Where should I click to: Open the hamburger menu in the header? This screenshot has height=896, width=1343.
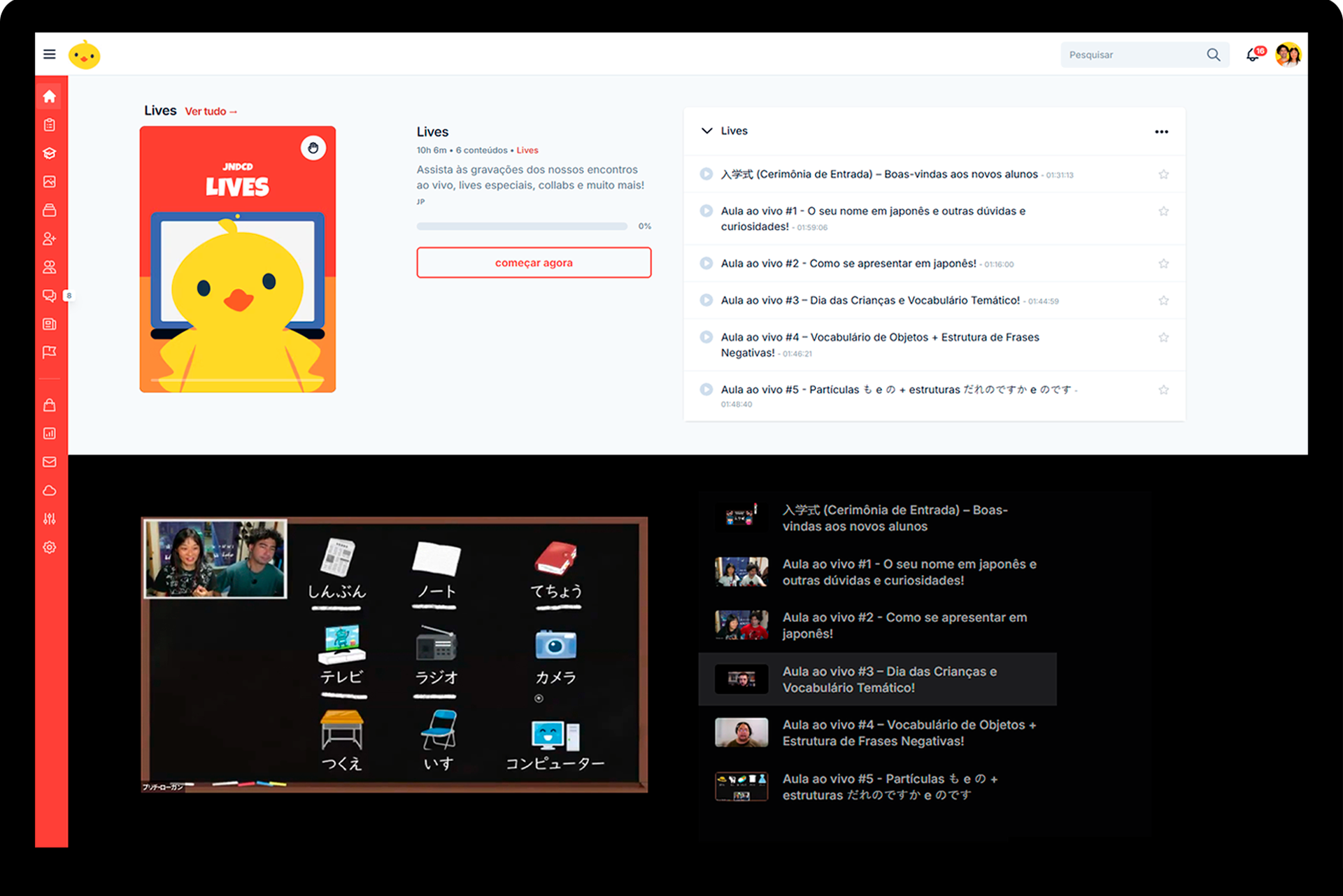coord(49,55)
